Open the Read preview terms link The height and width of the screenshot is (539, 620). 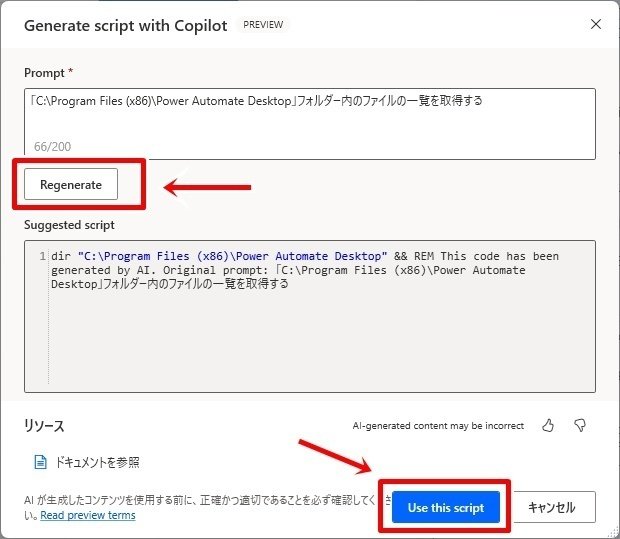point(88,515)
